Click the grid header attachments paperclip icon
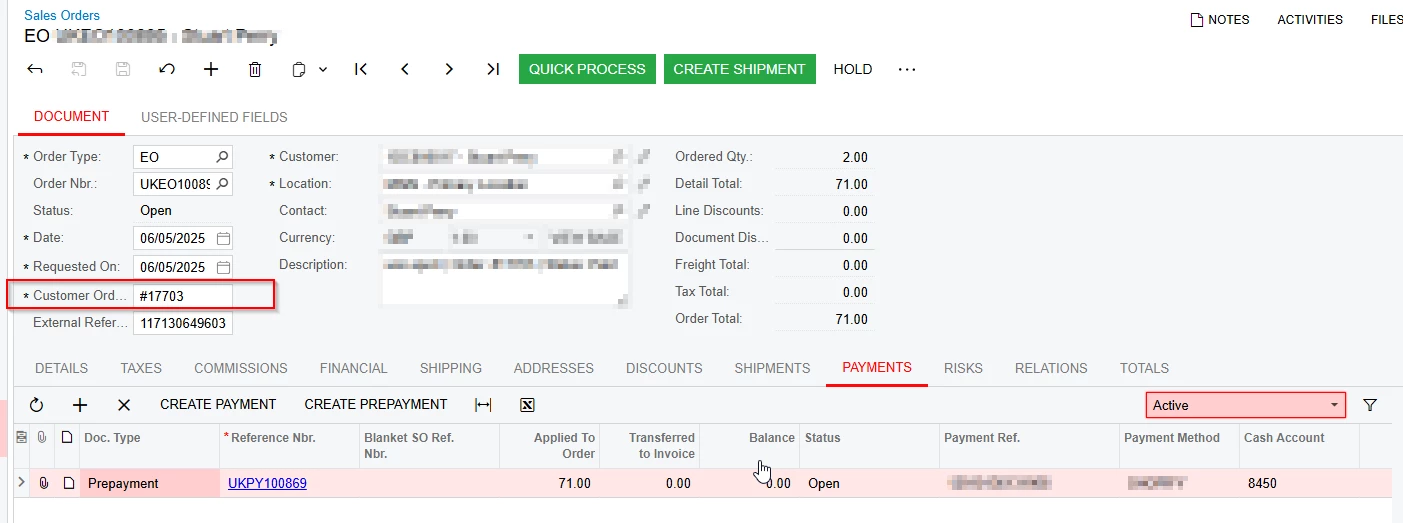The height and width of the screenshot is (523, 1403). tap(43, 438)
